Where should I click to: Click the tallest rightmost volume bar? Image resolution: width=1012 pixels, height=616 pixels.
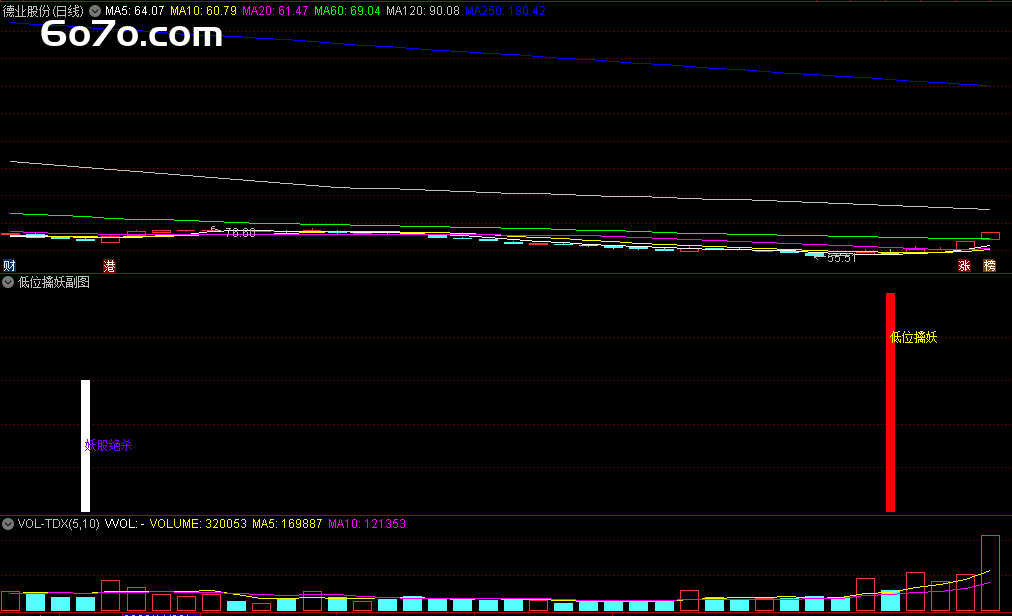pos(990,573)
